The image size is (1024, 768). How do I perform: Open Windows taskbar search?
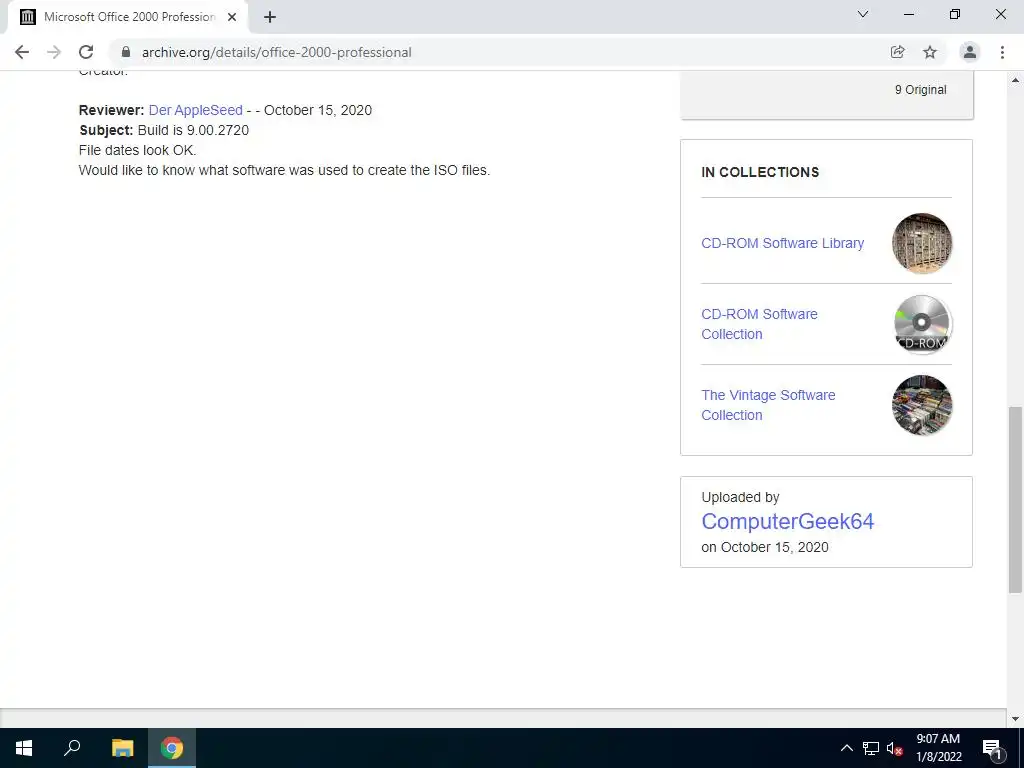pos(72,748)
